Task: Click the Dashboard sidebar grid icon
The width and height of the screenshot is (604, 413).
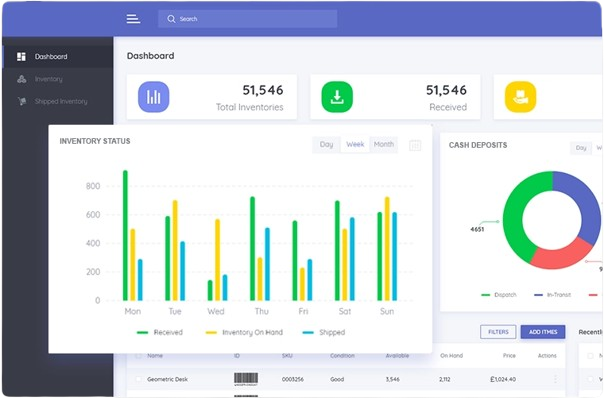Action: (x=21, y=57)
